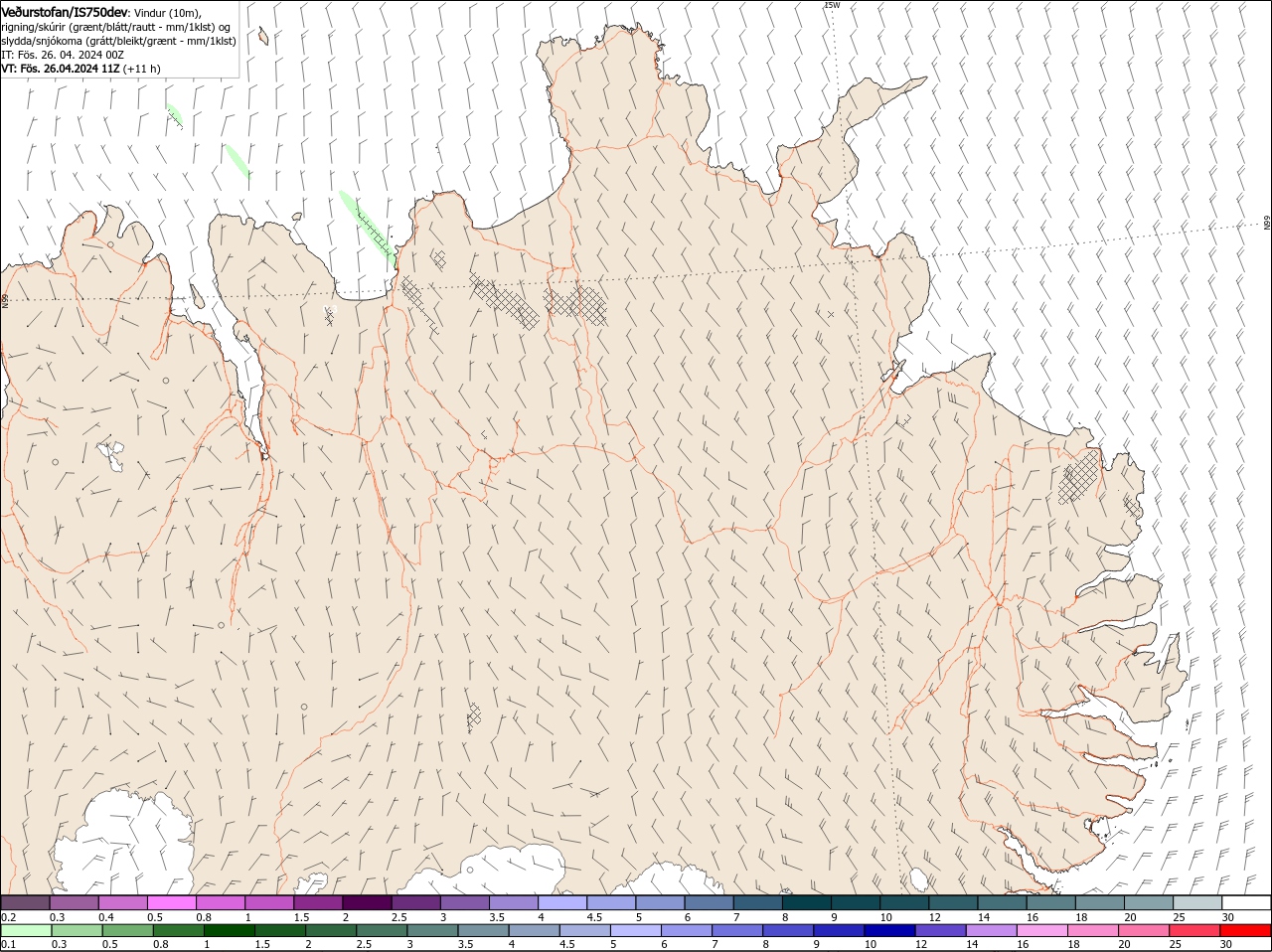Select upper legend dark purple swatch starting at 2

tap(367, 902)
